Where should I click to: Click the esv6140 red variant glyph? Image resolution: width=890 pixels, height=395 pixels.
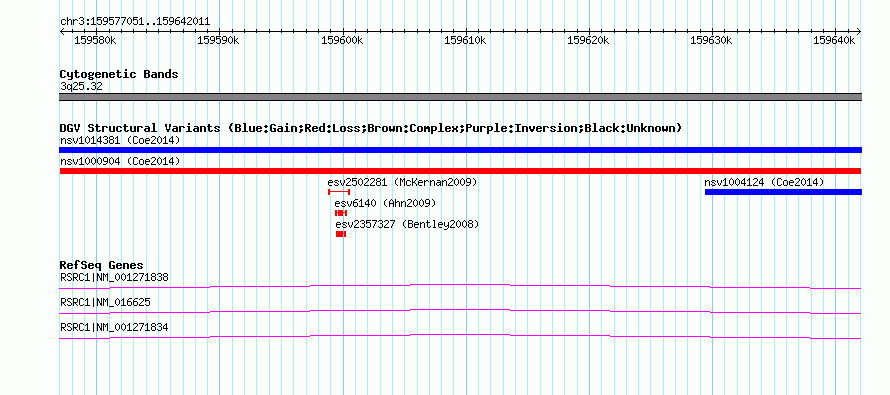point(341,213)
